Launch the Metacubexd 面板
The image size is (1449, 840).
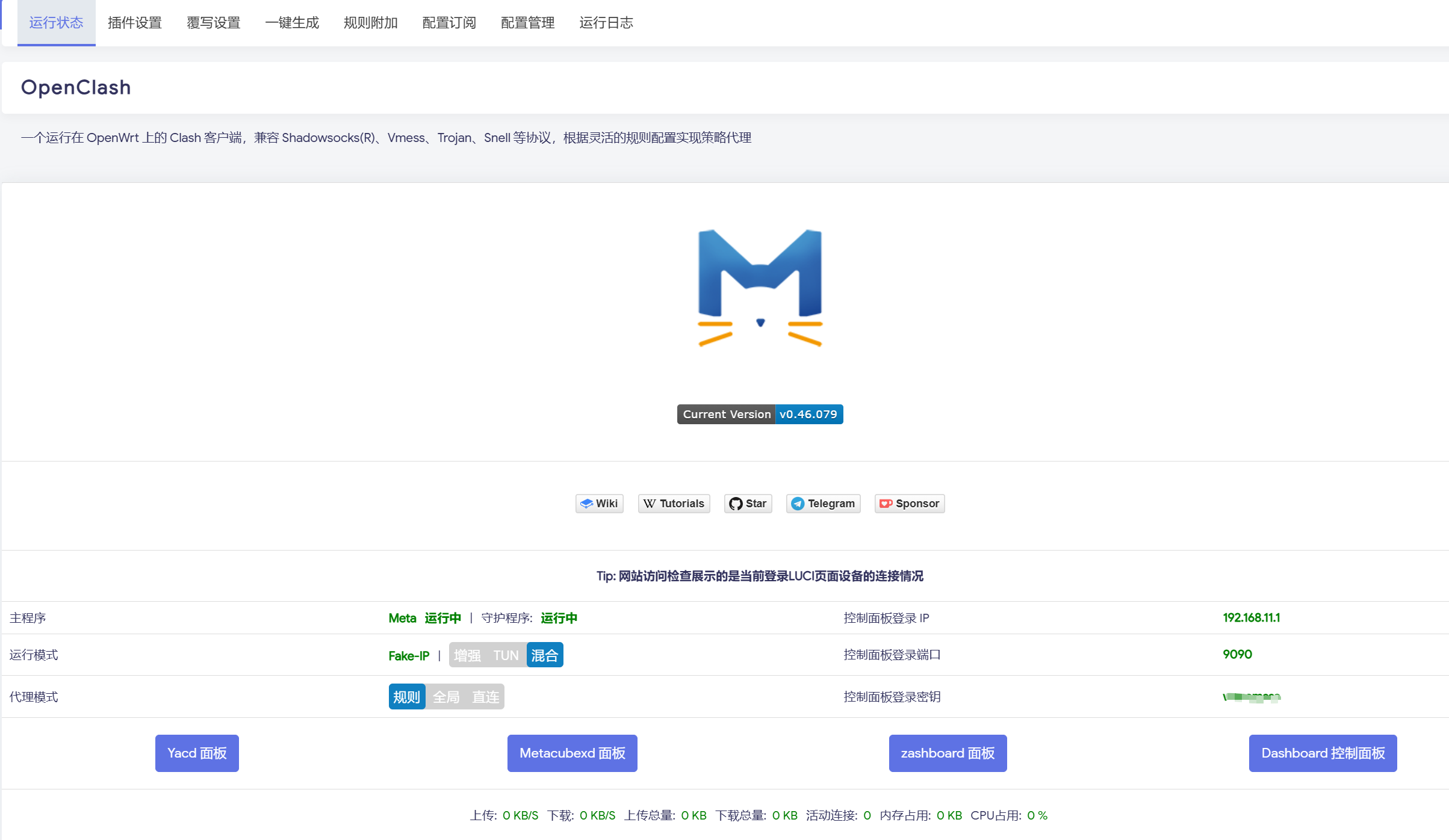pyautogui.click(x=572, y=753)
